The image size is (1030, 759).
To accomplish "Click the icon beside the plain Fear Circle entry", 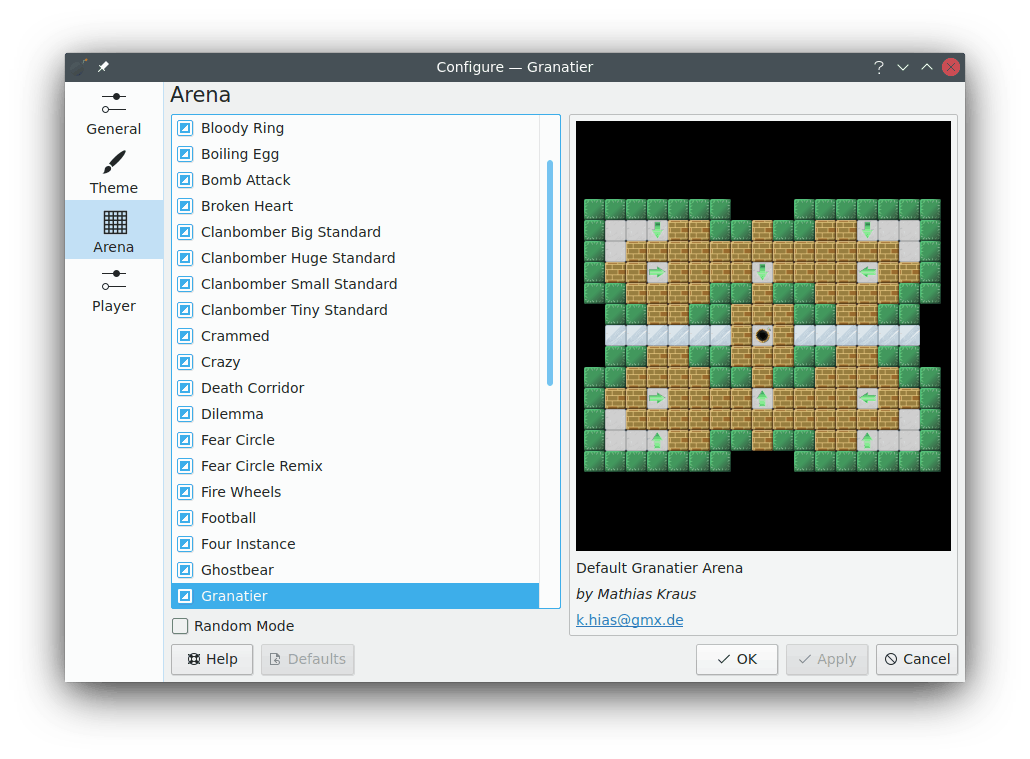I will (x=185, y=440).
